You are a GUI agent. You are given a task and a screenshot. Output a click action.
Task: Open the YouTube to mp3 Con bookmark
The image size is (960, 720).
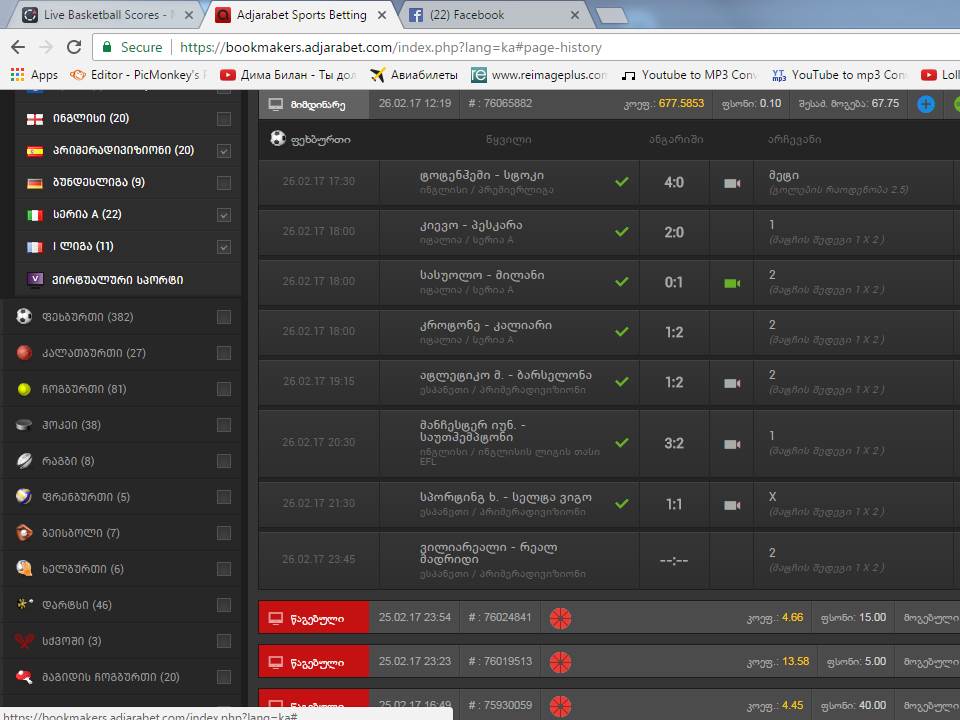tap(839, 75)
